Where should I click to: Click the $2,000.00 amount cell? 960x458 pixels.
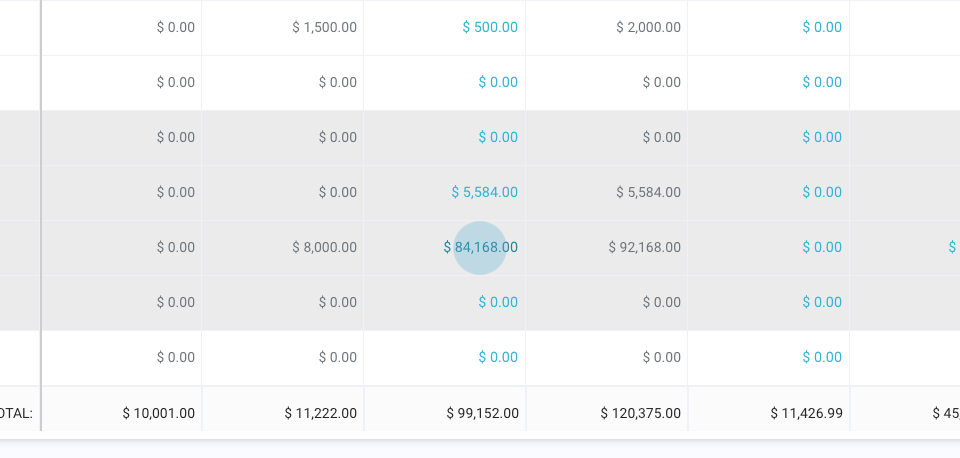pos(648,27)
